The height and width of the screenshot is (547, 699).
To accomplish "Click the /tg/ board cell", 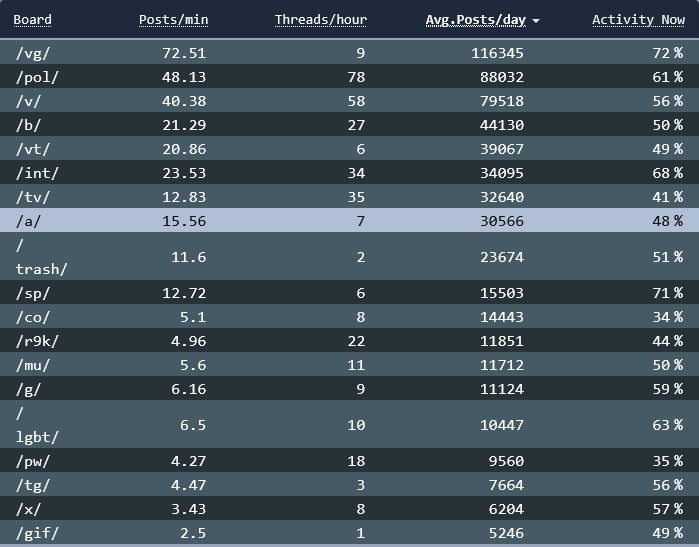I will (33, 485).
